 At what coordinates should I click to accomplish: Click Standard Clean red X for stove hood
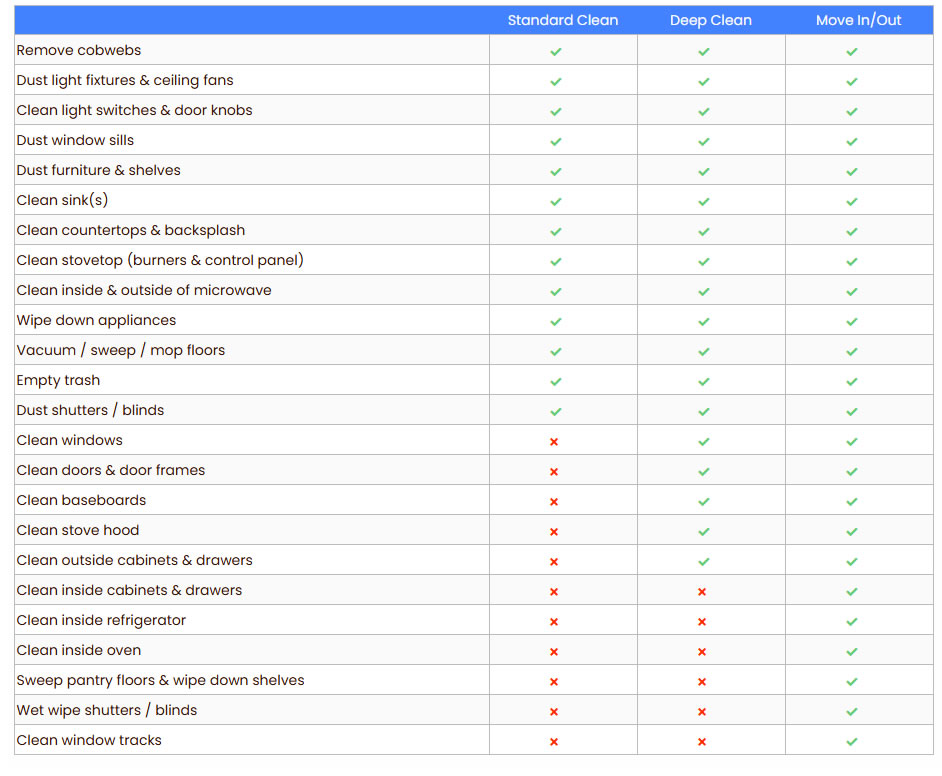point(554,531)
